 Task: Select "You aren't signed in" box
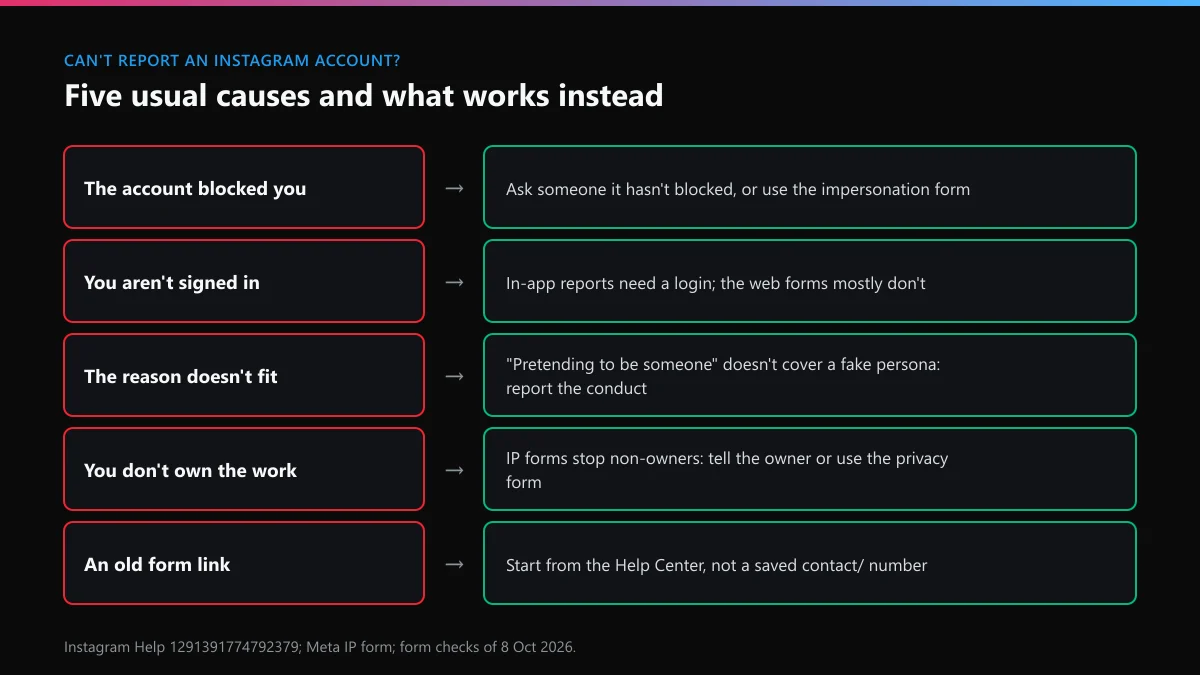click(x=244, y=281)
